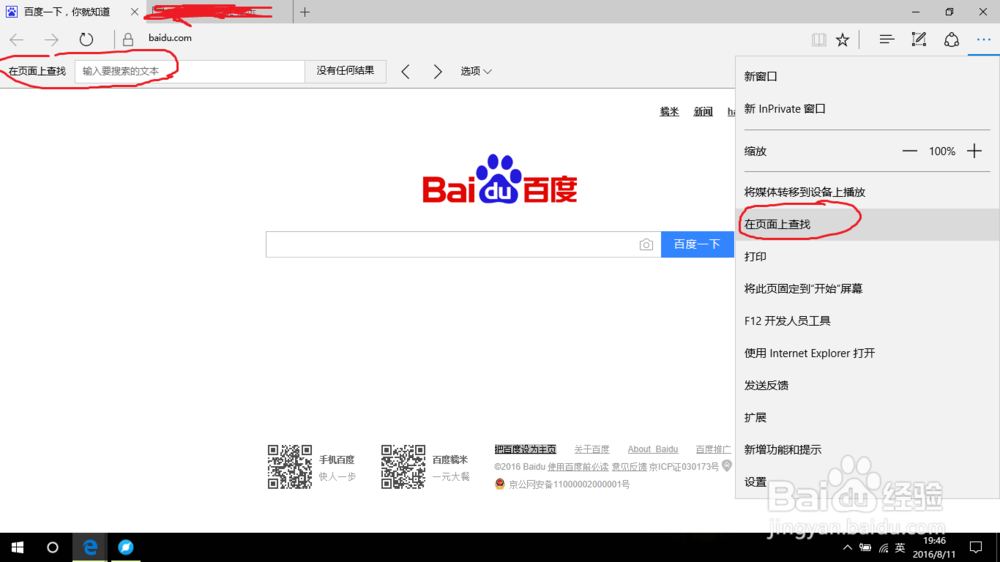Close the 百度一下 tab
This screenshot has height=562, width=1000.
click(134, 12)
